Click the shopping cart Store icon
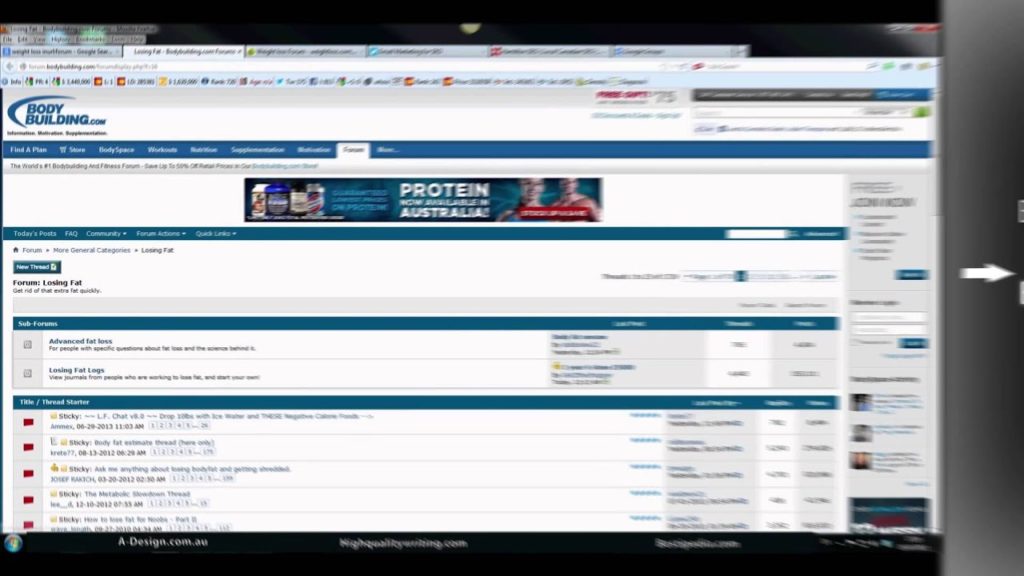1024x576 pixels. (x=63, y=150)
